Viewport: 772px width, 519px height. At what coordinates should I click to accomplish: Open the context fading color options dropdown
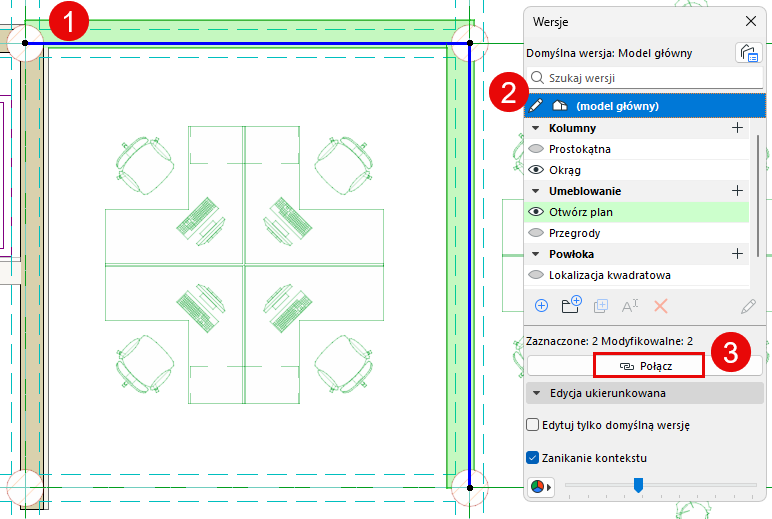coord(541,487)
